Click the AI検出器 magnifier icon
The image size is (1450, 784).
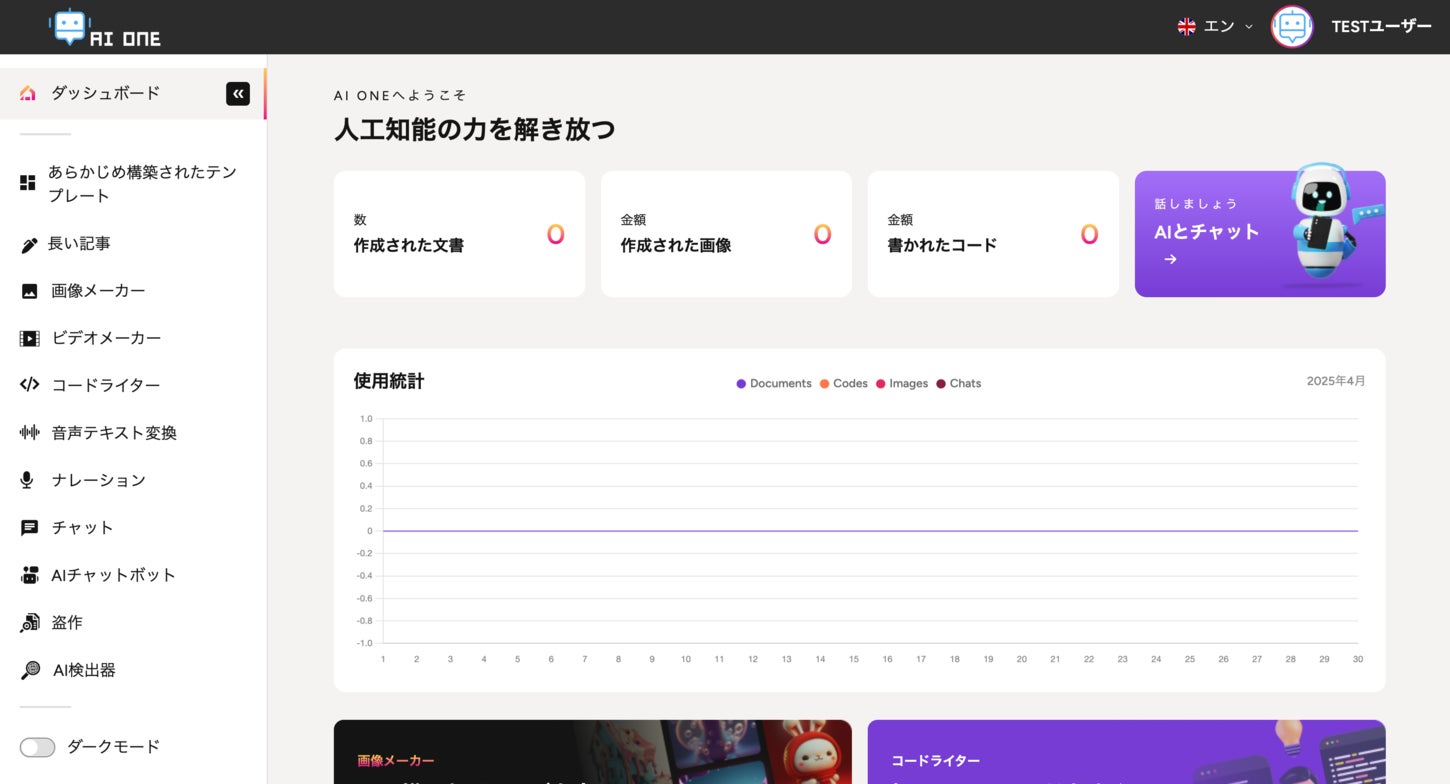click(x=30, y=670)
